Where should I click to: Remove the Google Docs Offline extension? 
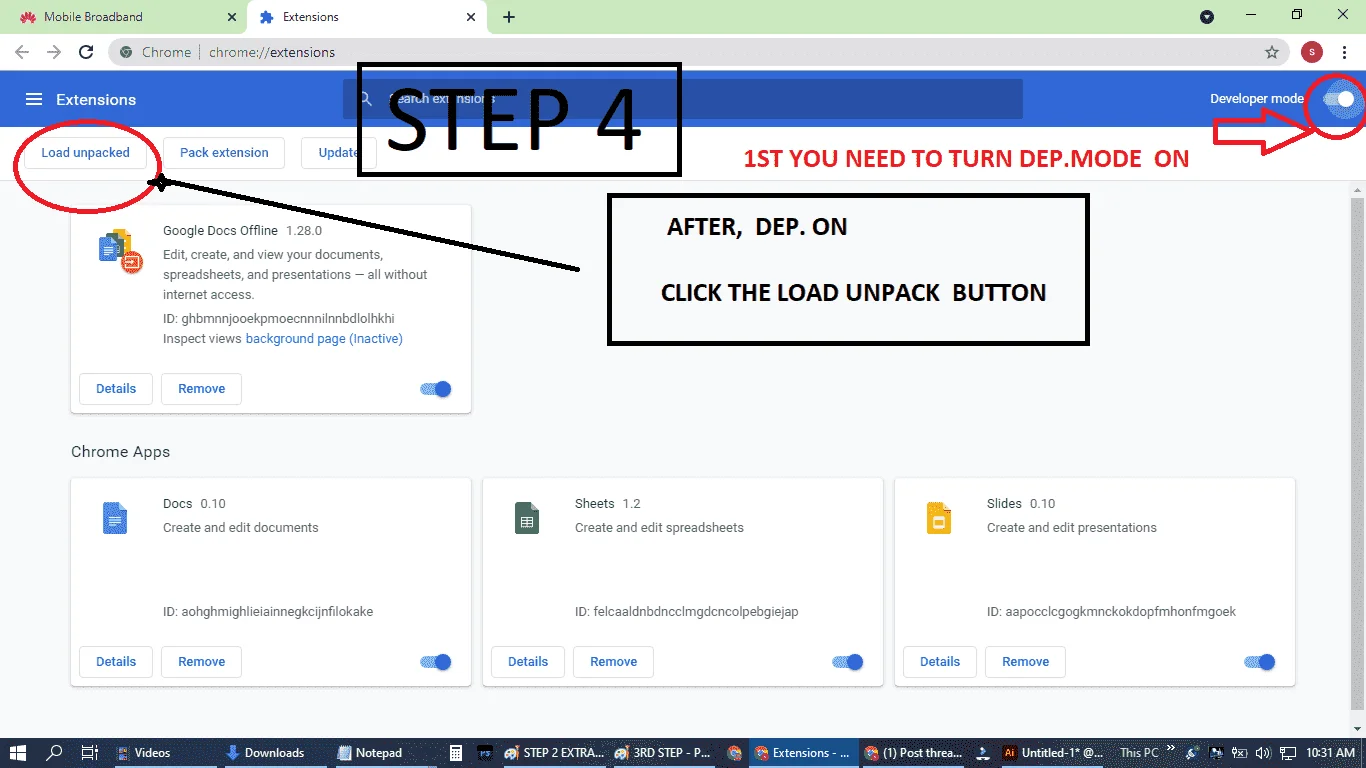(202, 389)
